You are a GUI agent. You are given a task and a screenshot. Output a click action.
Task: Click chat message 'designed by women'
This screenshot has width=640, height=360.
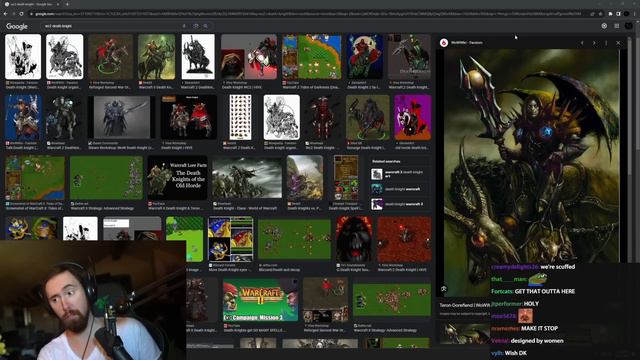tap(537, 340)
